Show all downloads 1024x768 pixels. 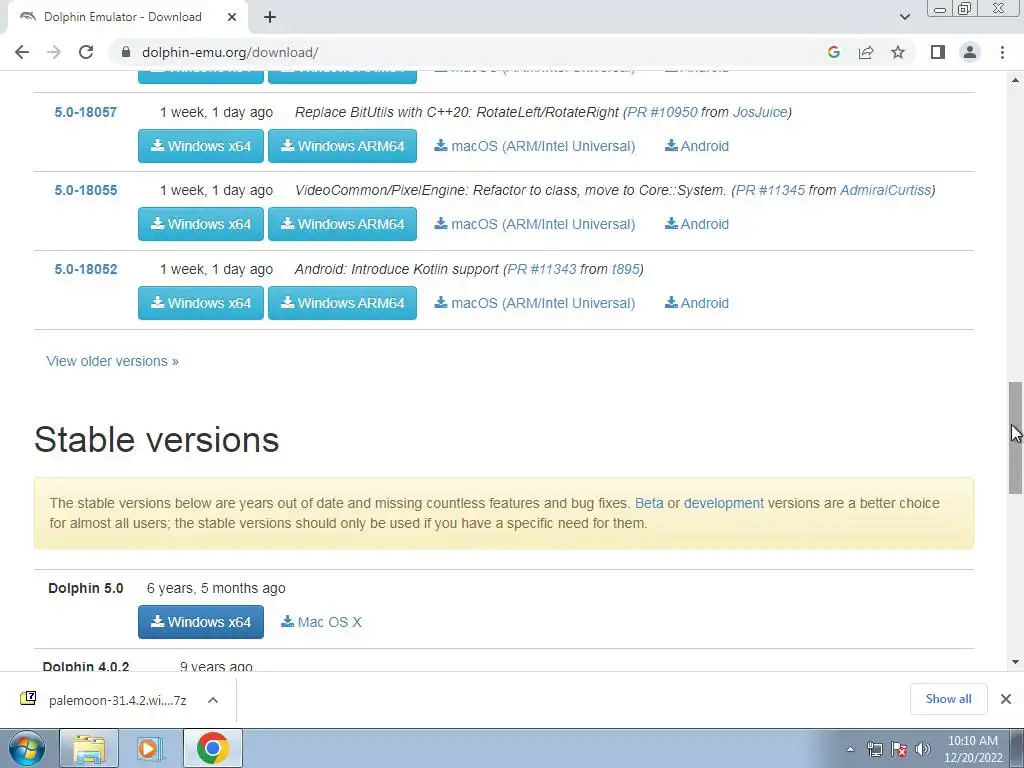click(948, 699)
